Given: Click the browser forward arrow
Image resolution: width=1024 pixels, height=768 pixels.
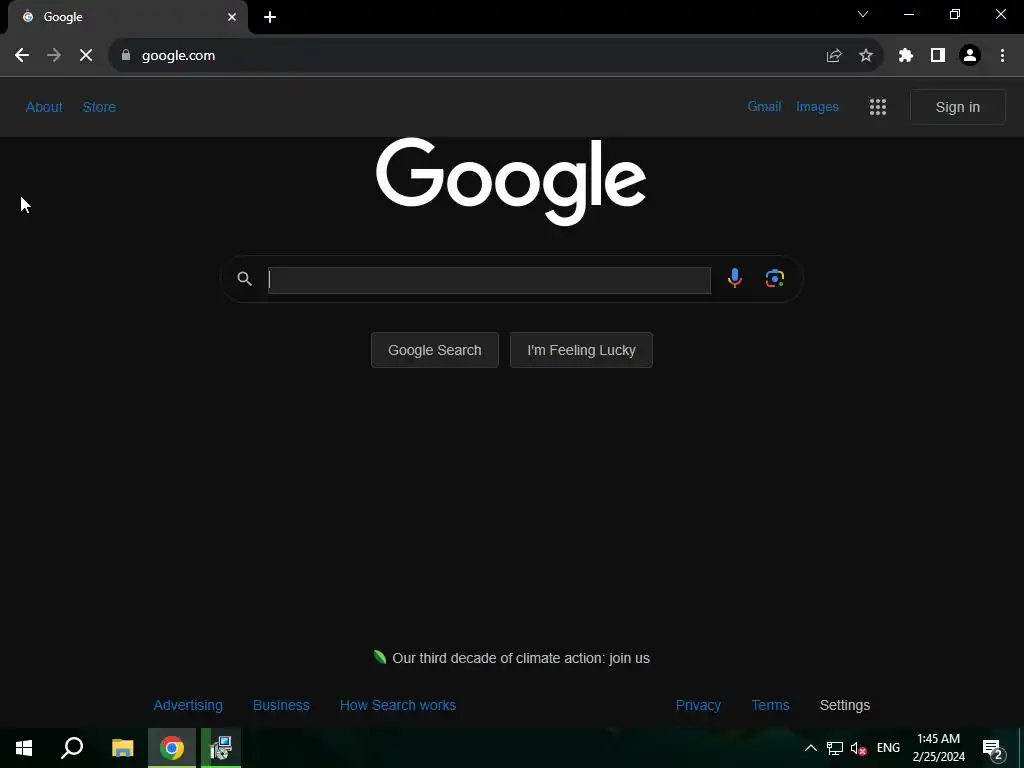Looking at the screenshot, I should point(54,56).
